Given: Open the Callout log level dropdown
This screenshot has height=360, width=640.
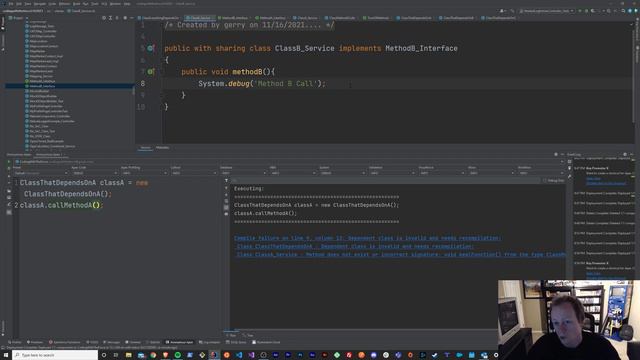Looking at the screenshot, I should (193, 173).
